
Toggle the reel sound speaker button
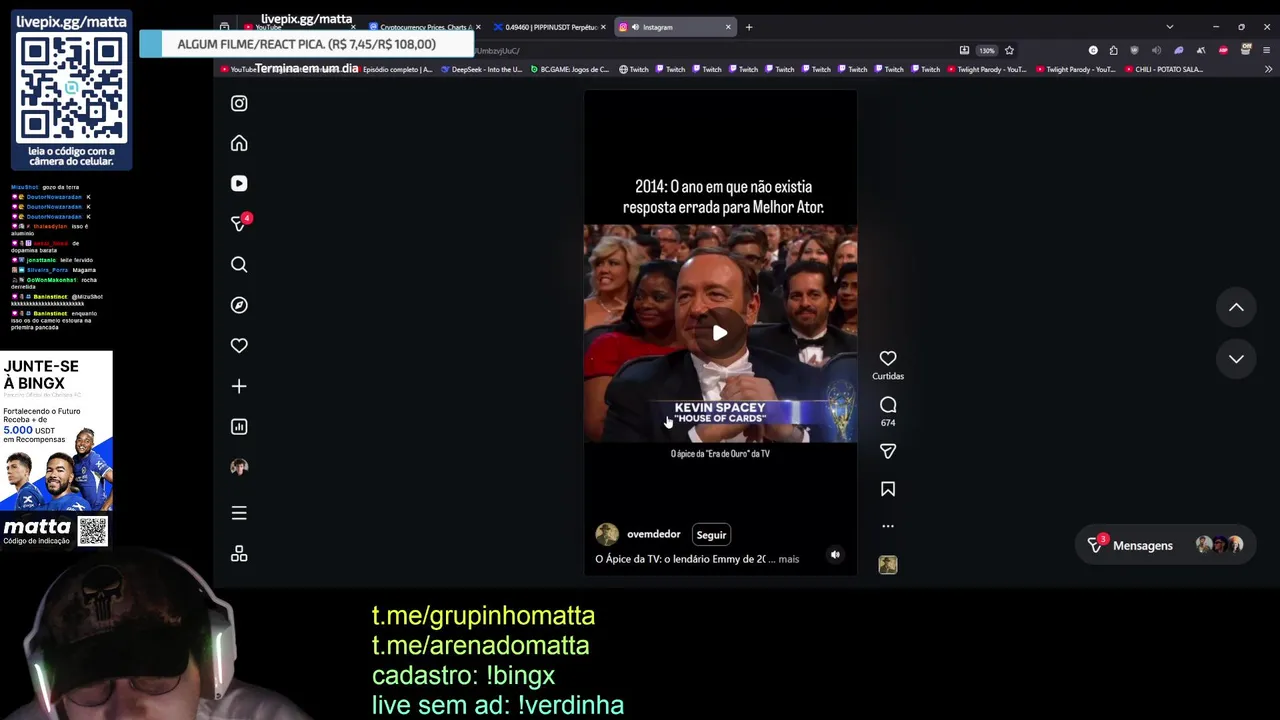[835, 555]
